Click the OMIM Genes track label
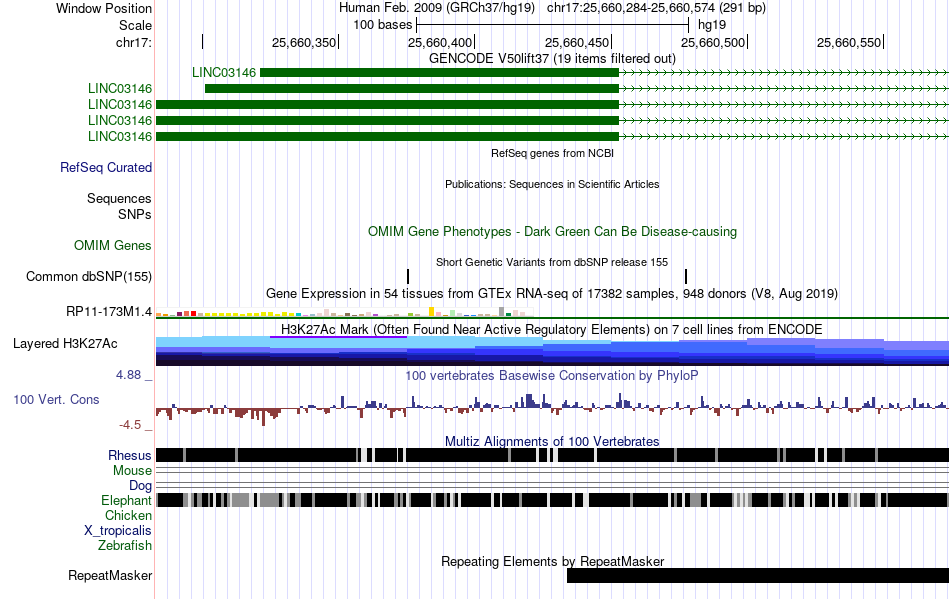Viewport: 950px width, 599px height. tap(113, 245)
